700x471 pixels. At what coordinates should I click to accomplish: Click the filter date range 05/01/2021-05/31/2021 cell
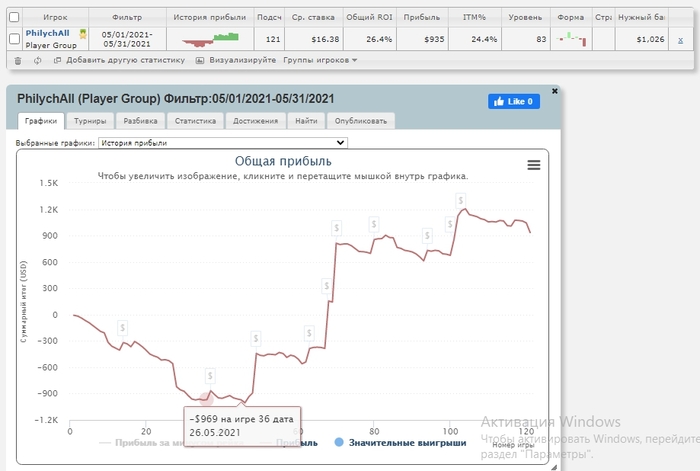tap(127, 39)
